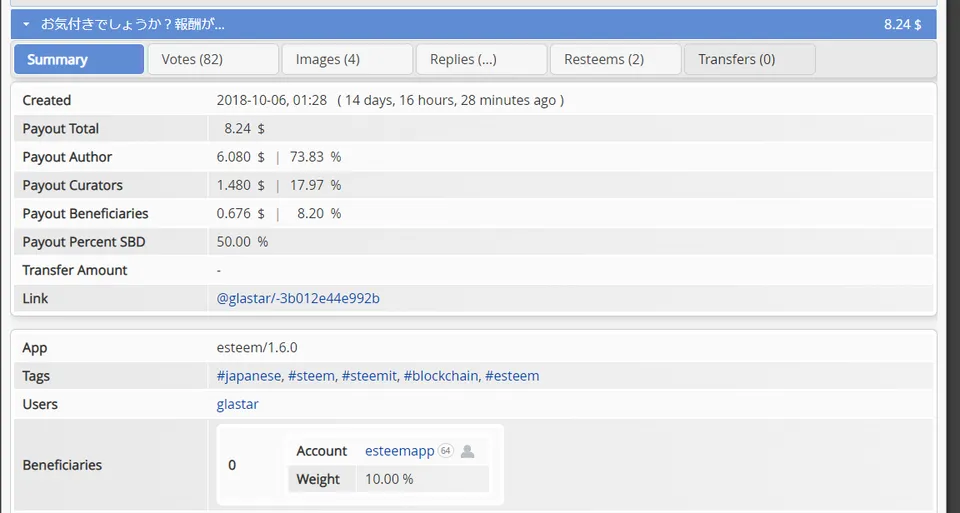Click the Payout Percent SBD 50.00 % value

[x=242, y=242]
